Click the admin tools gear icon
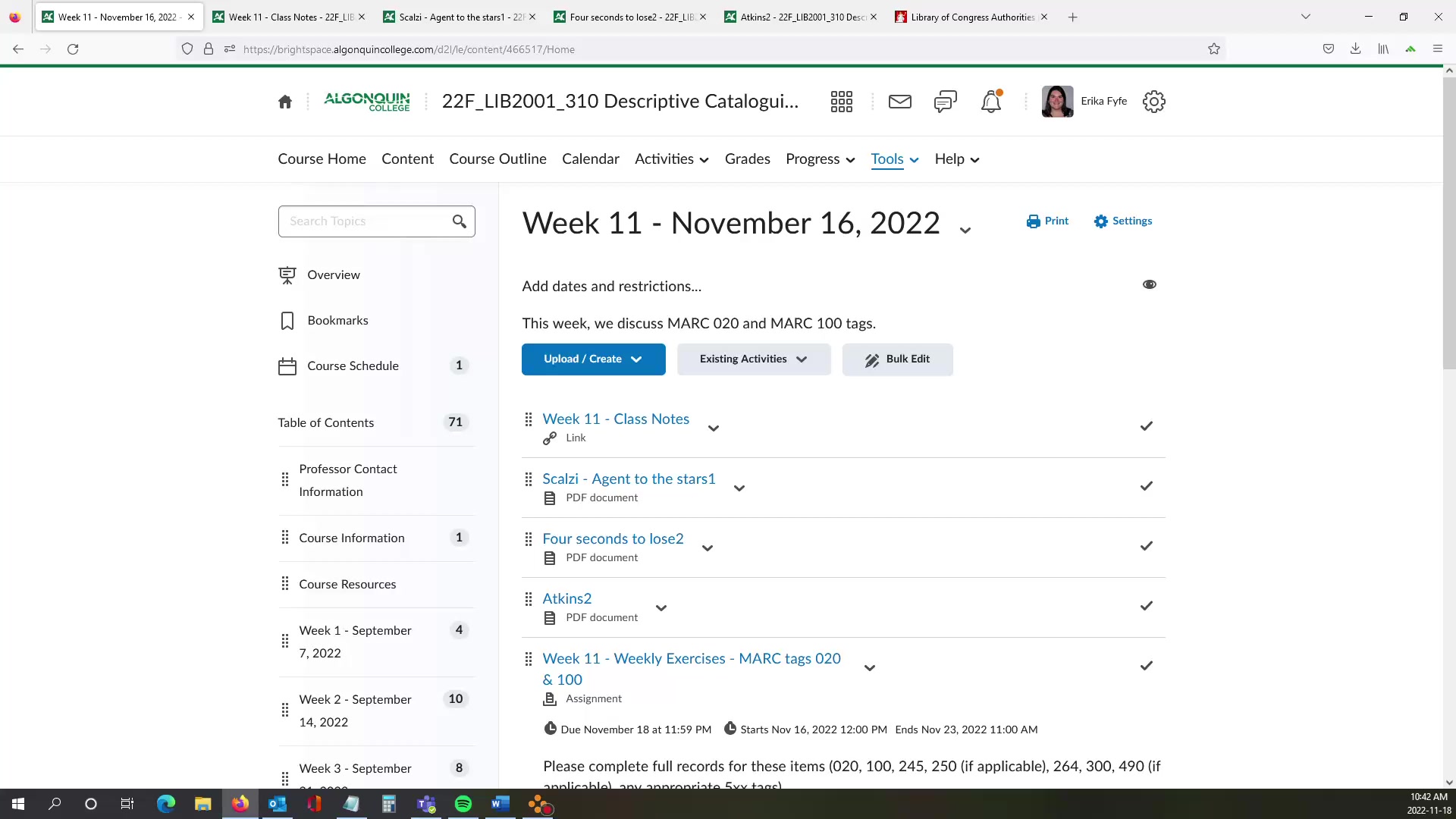This screenshot has width=1456, height=819. pos(1153,102)
